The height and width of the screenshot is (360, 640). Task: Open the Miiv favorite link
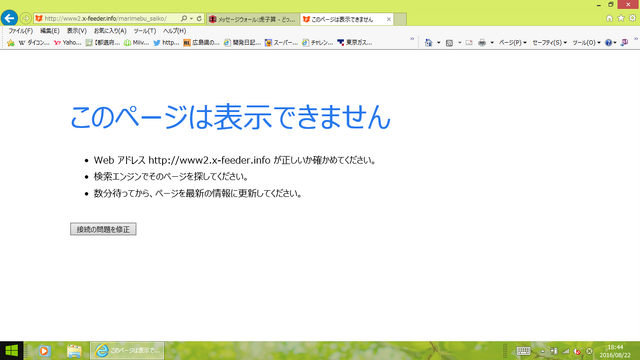pos(137,42)
